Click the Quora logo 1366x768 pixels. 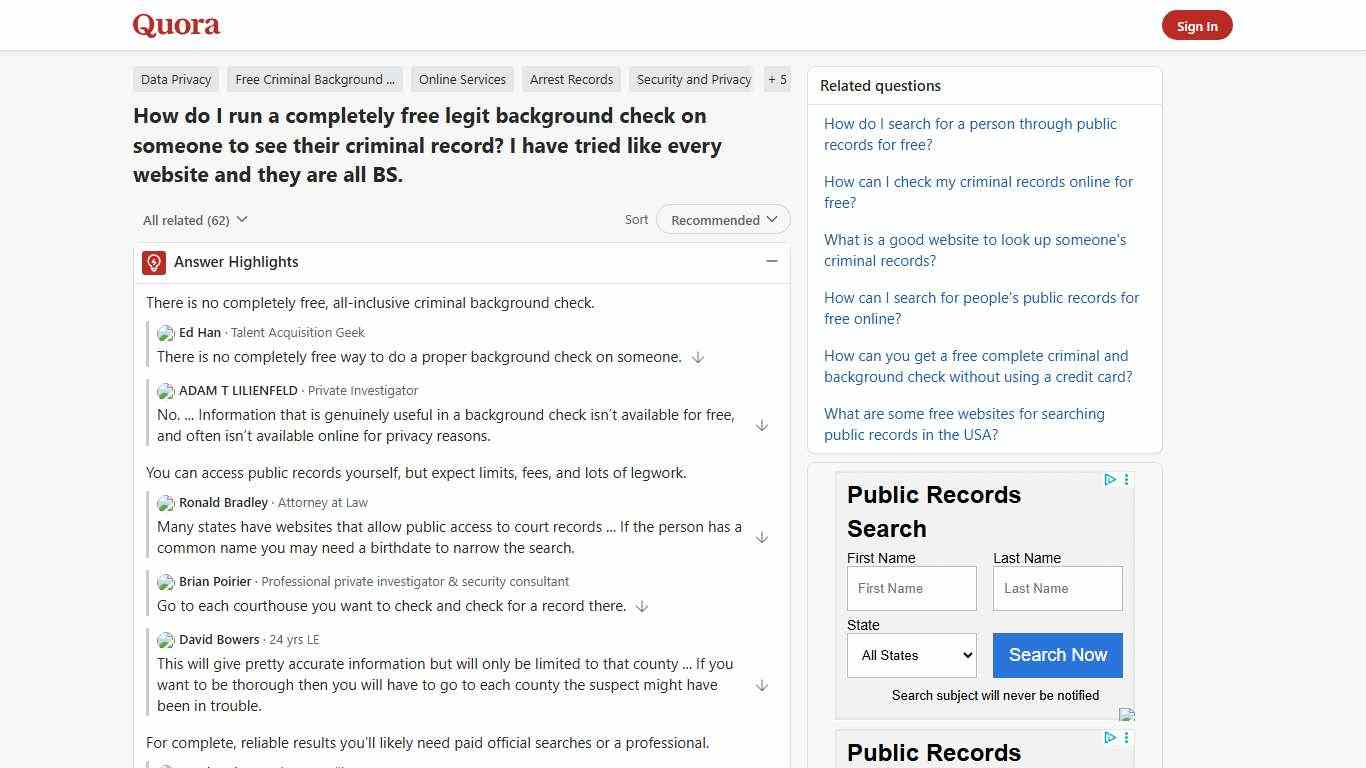176,24
